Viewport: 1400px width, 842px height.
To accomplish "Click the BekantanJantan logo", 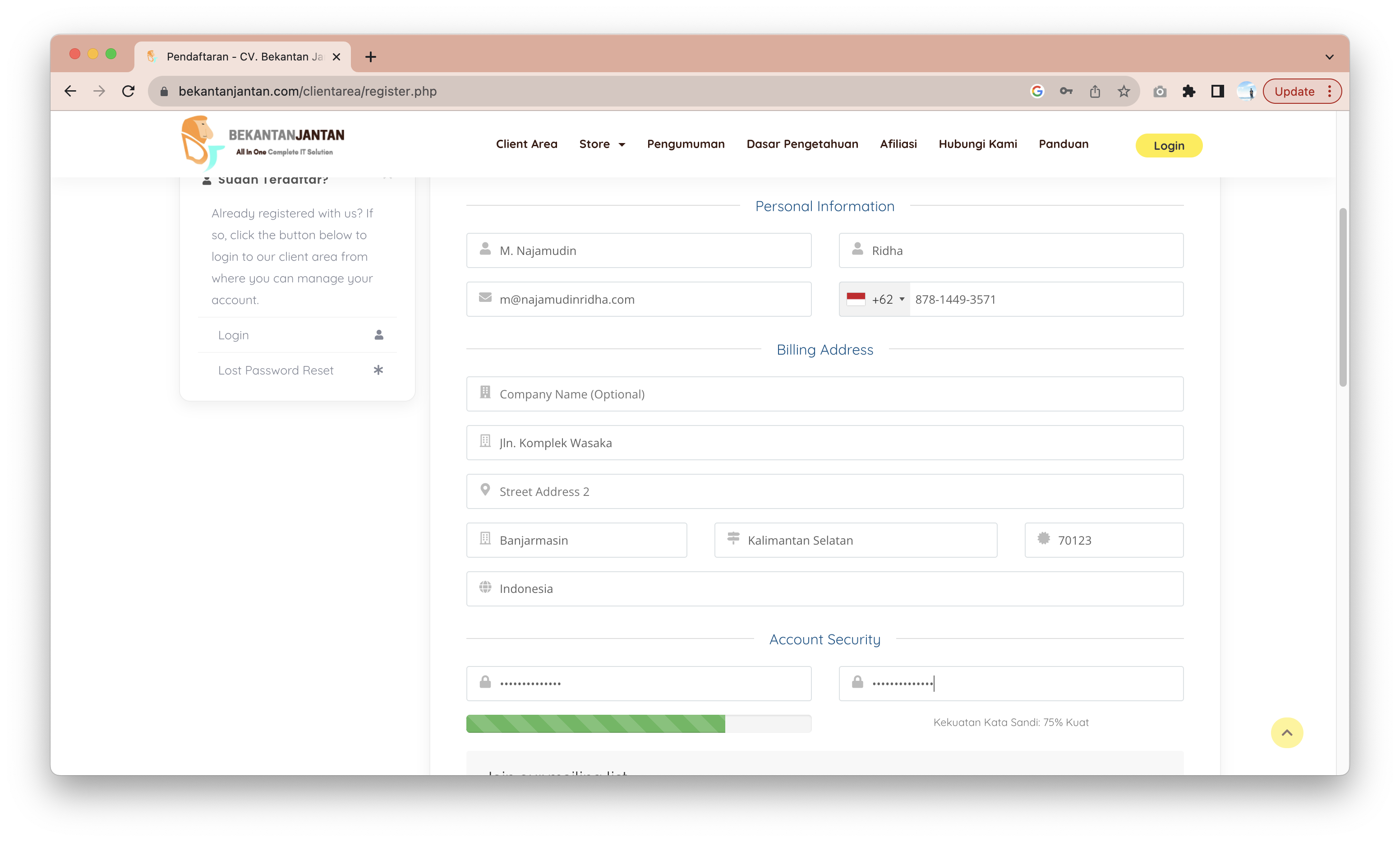I will coord(262,143).
